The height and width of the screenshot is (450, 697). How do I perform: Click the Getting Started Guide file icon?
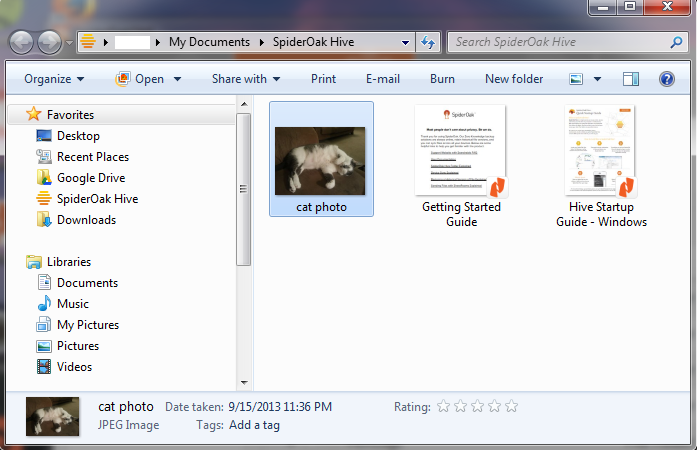[461, 150]
